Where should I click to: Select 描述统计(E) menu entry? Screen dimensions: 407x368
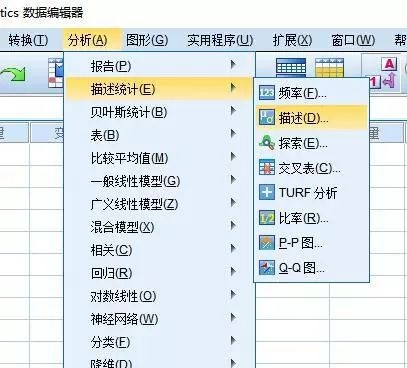click(x=159, y=89)
